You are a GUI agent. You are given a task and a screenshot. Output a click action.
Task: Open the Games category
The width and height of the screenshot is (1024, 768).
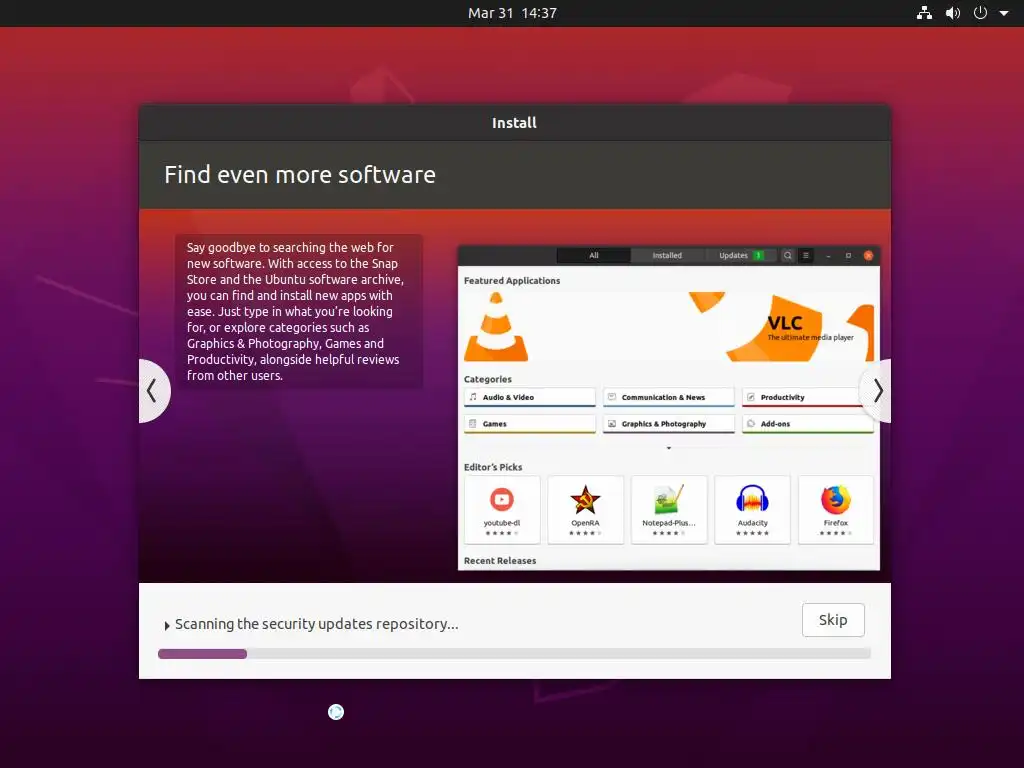click(530, 424)
